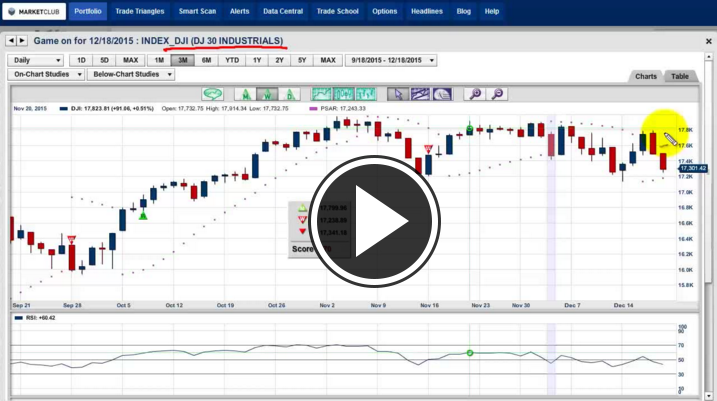Expand the On-Chart Studies dropdown
717x401 pixels.
click(x=46, y=75)
